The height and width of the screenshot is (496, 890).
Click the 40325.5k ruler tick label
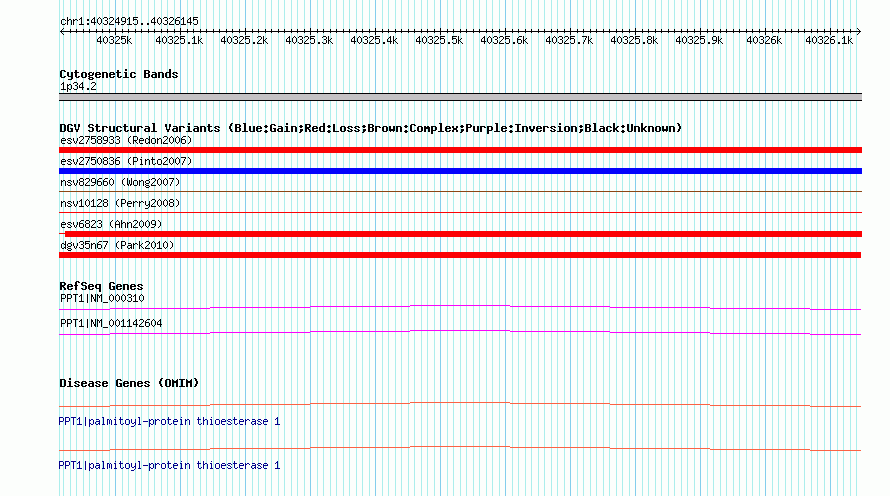[439, 40]
